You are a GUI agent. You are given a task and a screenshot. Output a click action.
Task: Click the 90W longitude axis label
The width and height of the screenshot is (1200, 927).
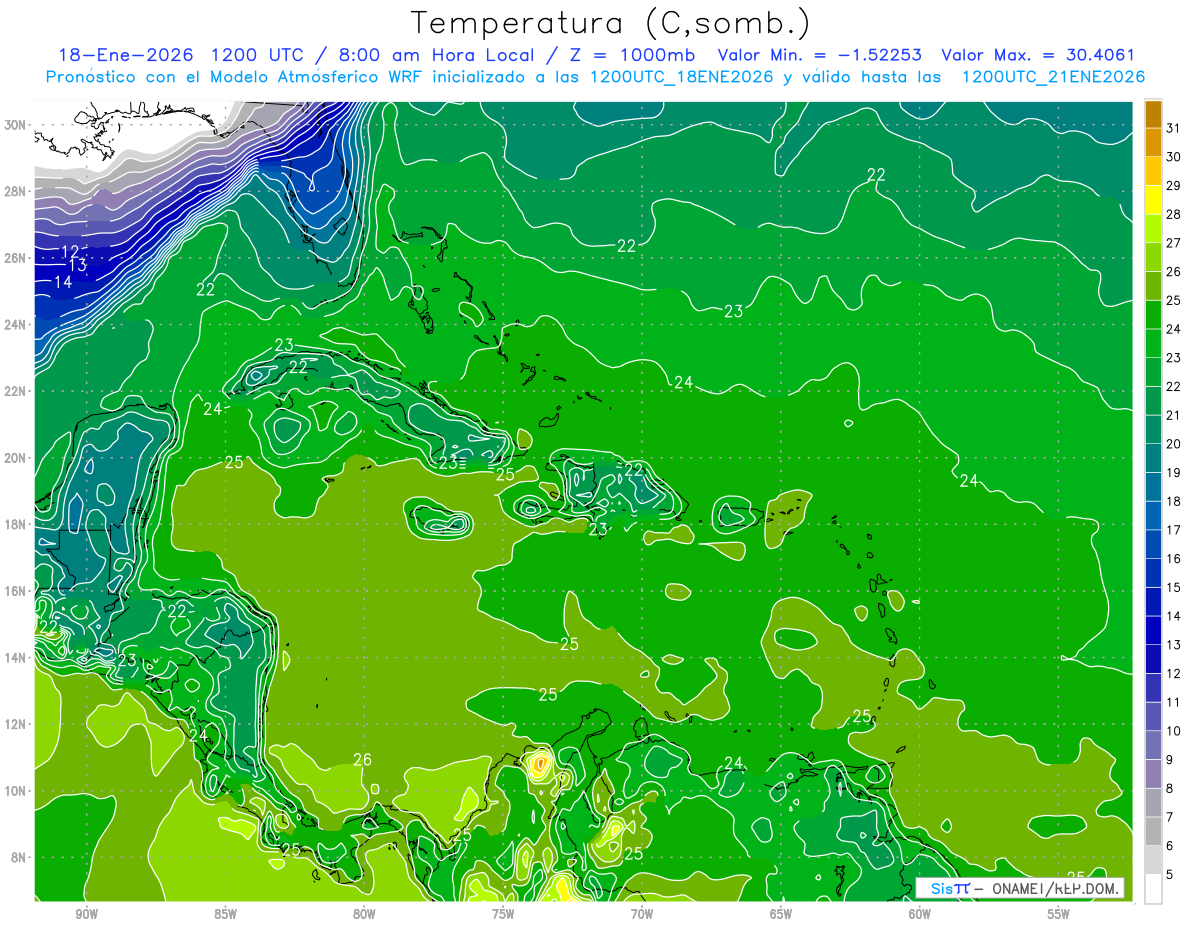coord(87,915)
